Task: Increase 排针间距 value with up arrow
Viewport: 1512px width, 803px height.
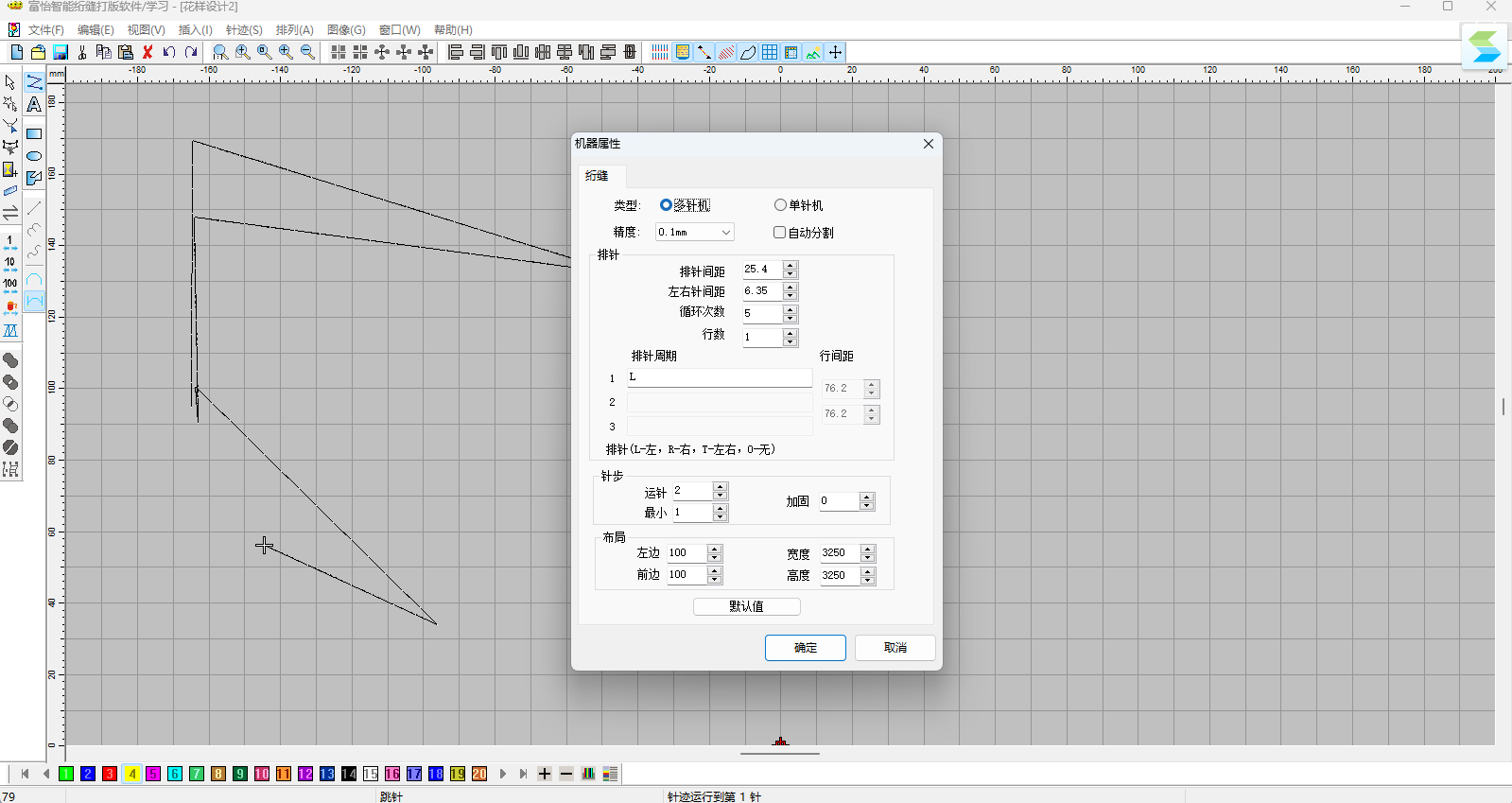Action: click(x=791, y=265)
